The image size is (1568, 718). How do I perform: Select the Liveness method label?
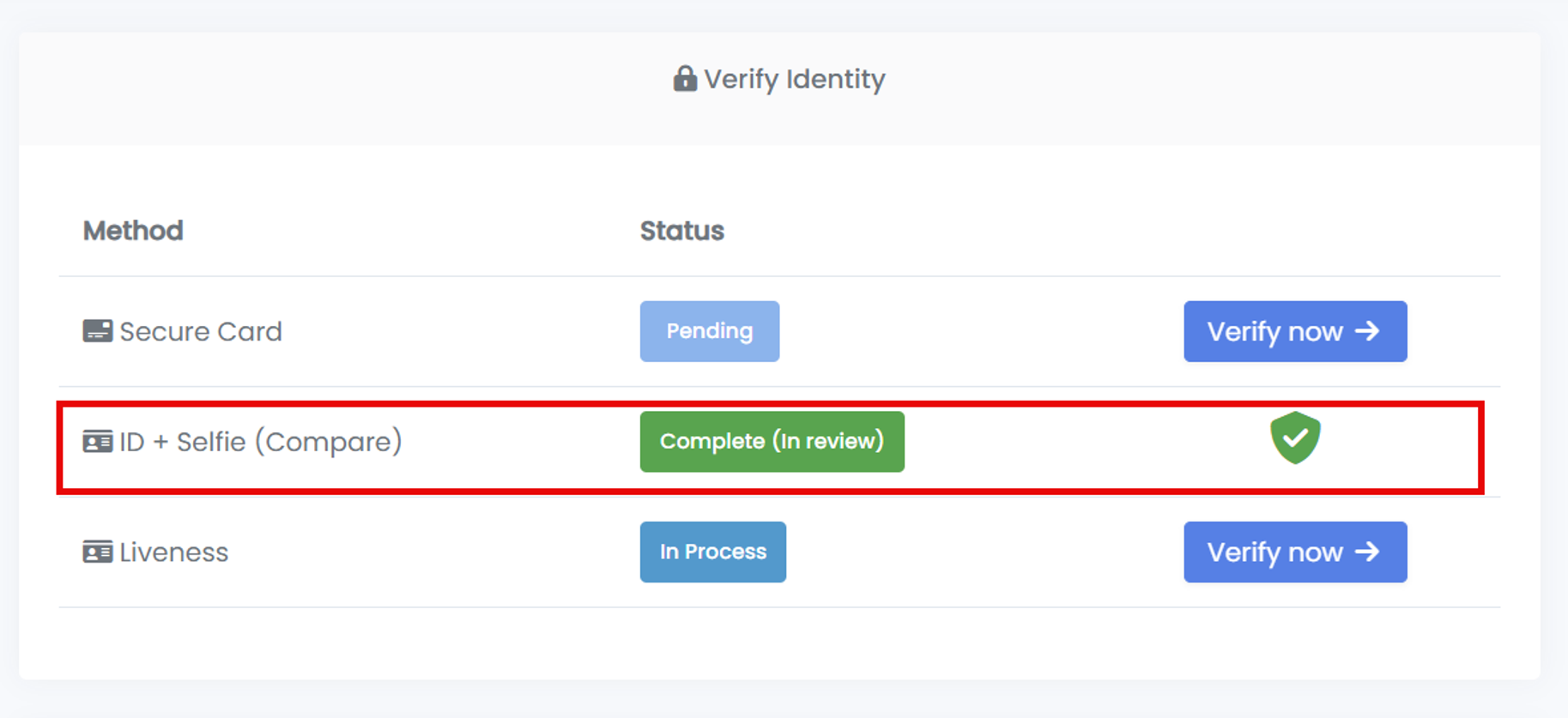pyautogui.click(x=173, y=552)
